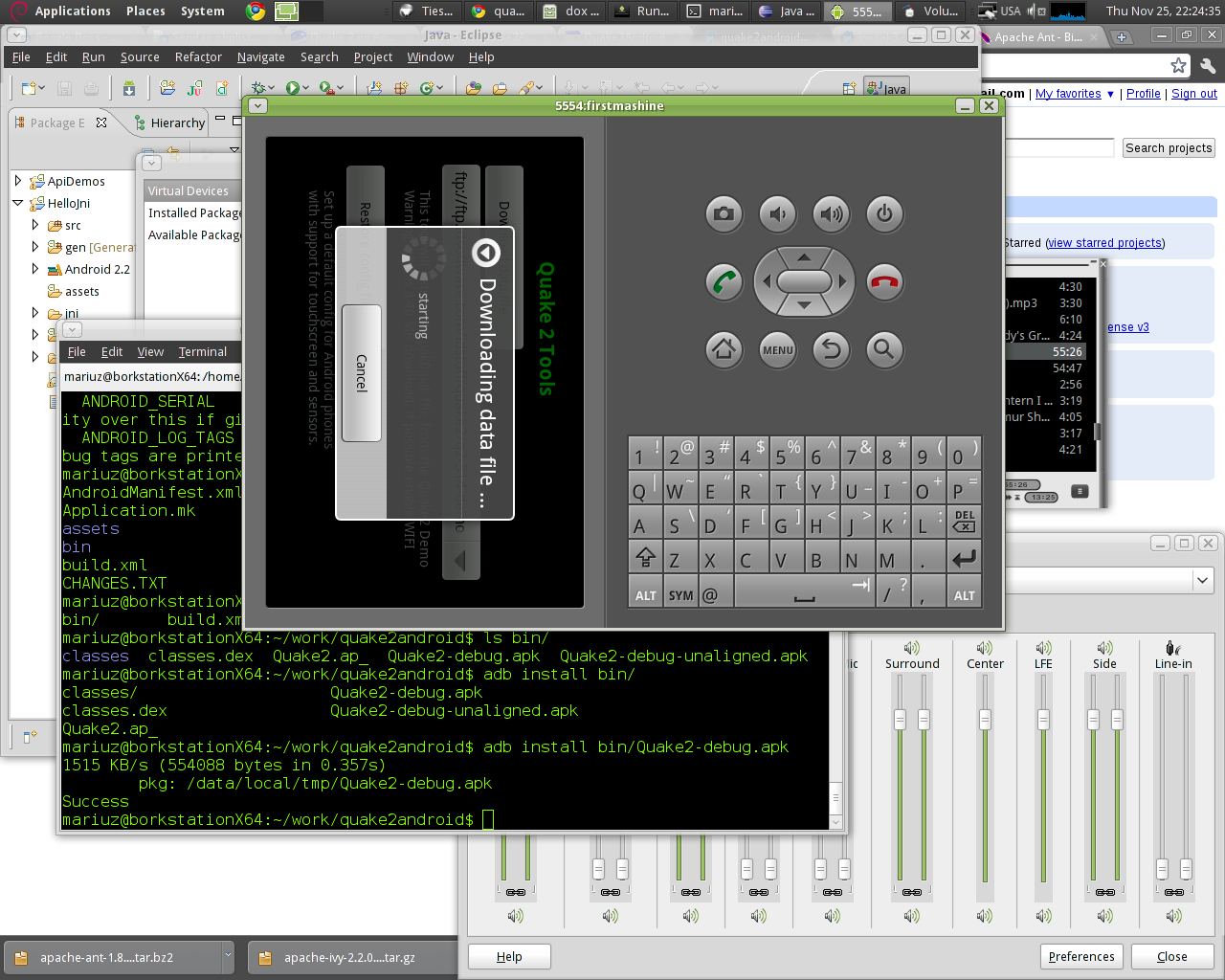Bookmark page with Chrome star icon
The width and height of the screenshot is (1225, 980).
[1178, 66]
